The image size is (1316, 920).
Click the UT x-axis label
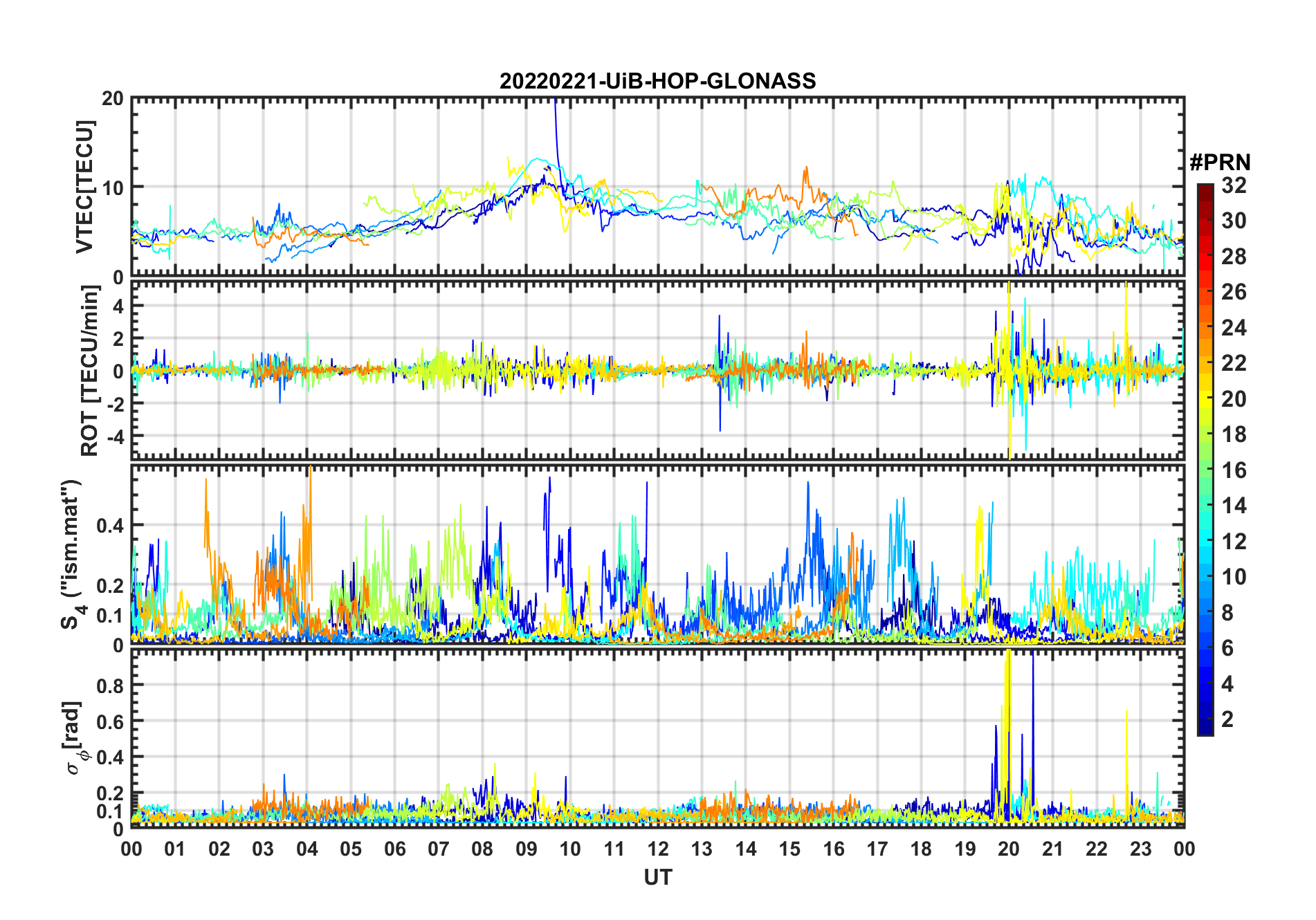(657, 877)
